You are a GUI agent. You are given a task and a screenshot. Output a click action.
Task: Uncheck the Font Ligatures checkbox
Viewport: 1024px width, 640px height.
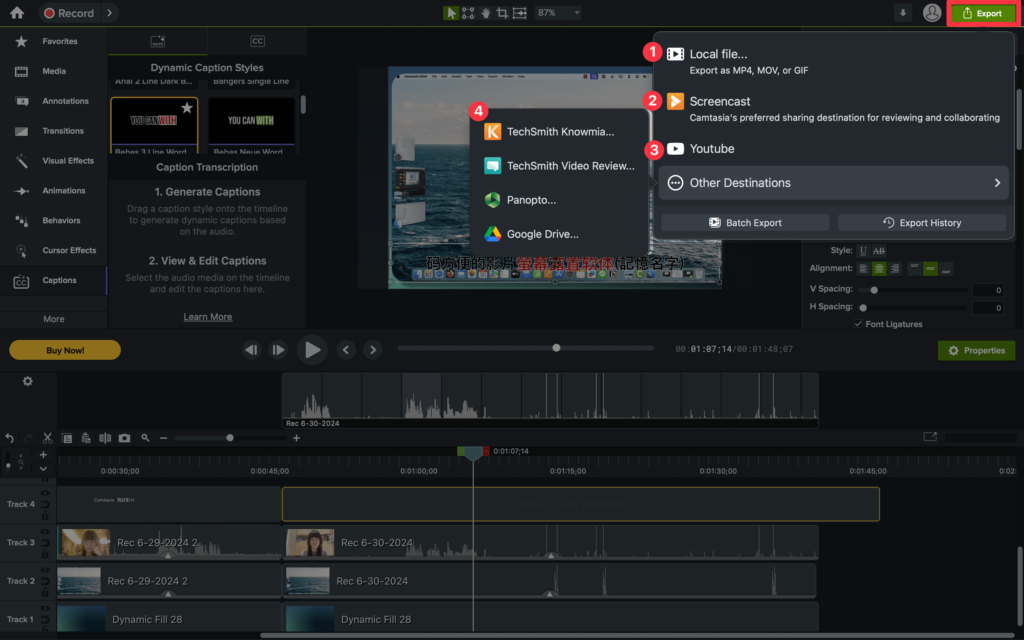(x=858, y=324)
